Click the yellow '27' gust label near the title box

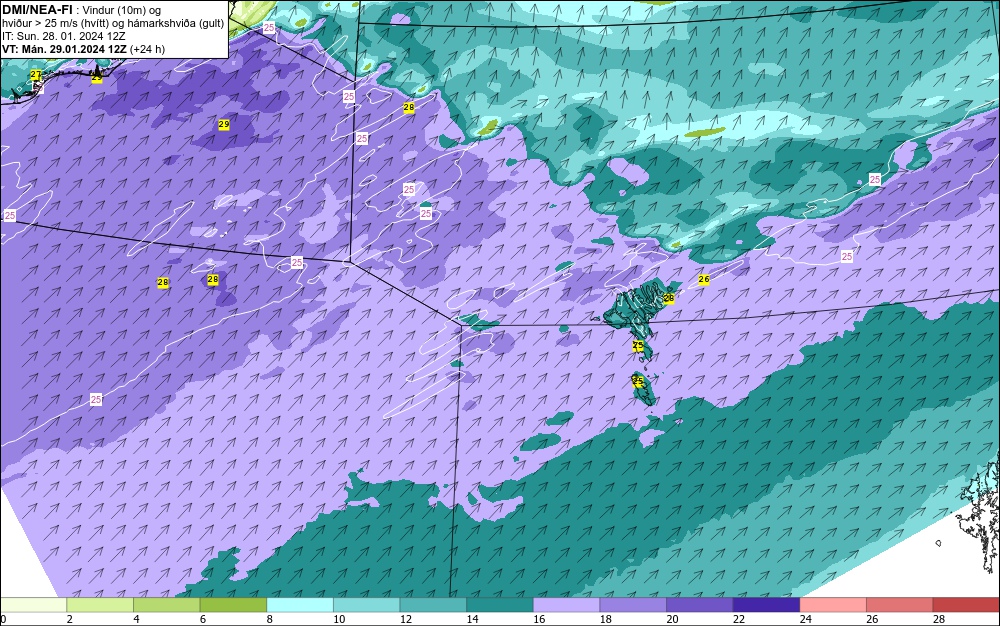coord(36,75)
